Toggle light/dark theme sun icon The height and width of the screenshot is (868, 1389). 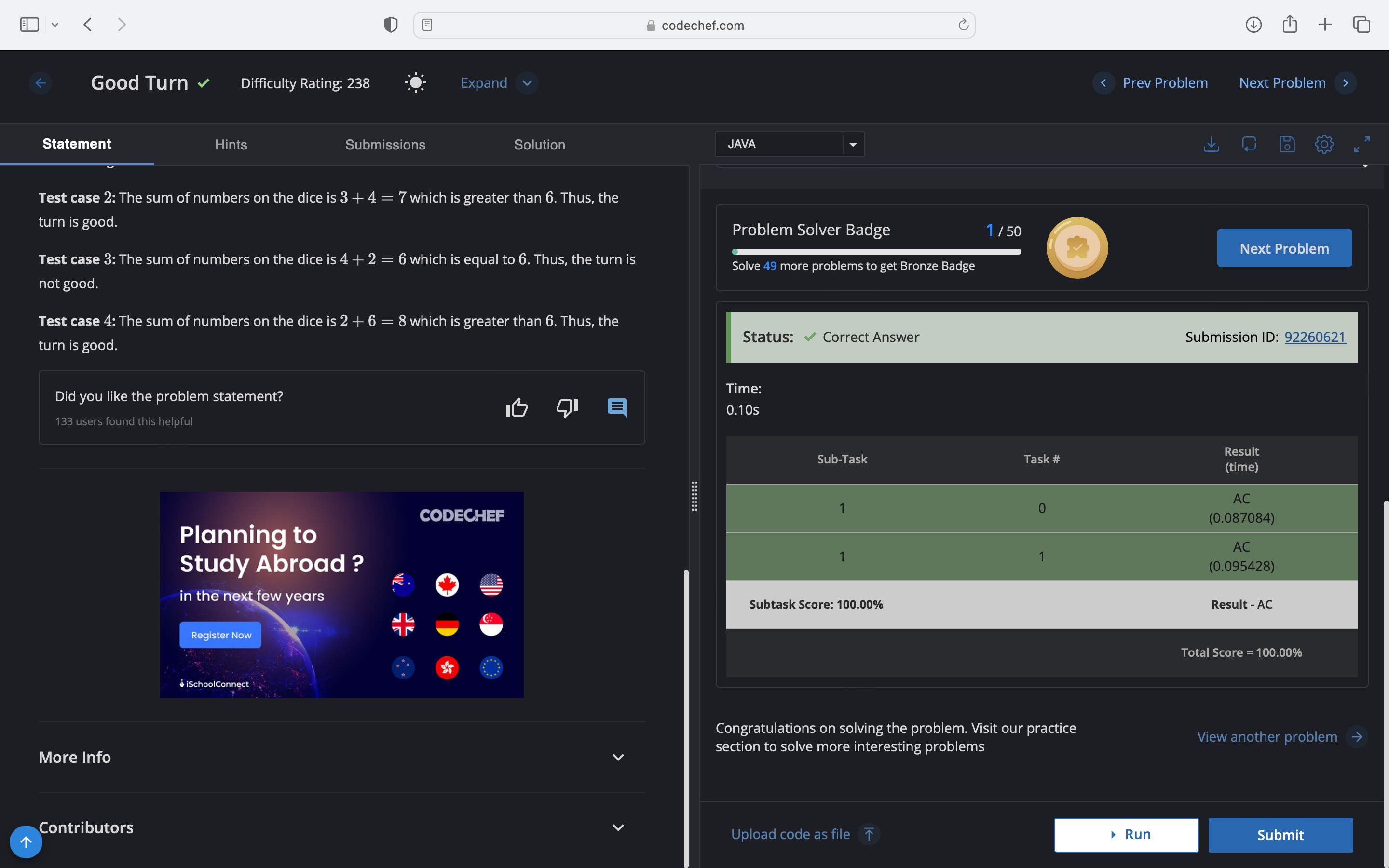pyautogui.click(x=416, y=82)
